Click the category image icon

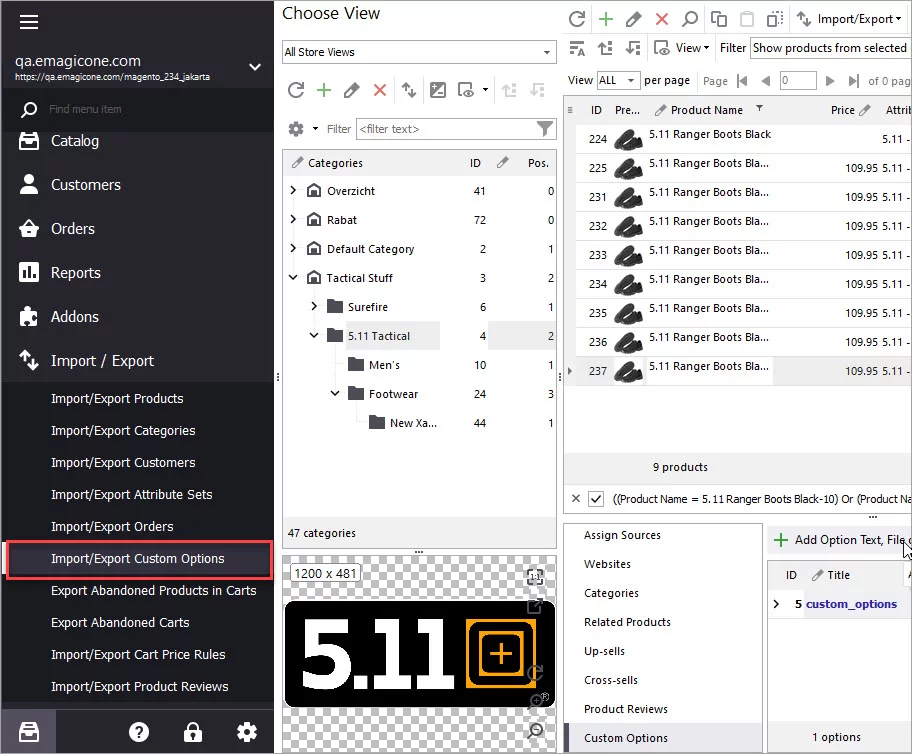[437, 90]
